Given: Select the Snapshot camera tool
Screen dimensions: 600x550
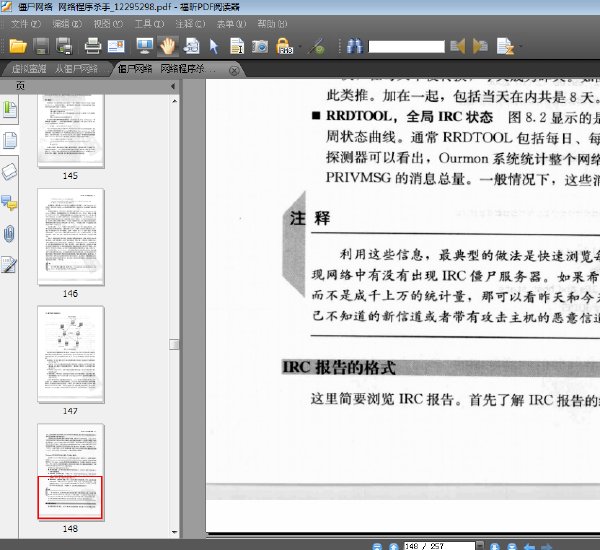Looking at the screenshot, I should point(260,47).
